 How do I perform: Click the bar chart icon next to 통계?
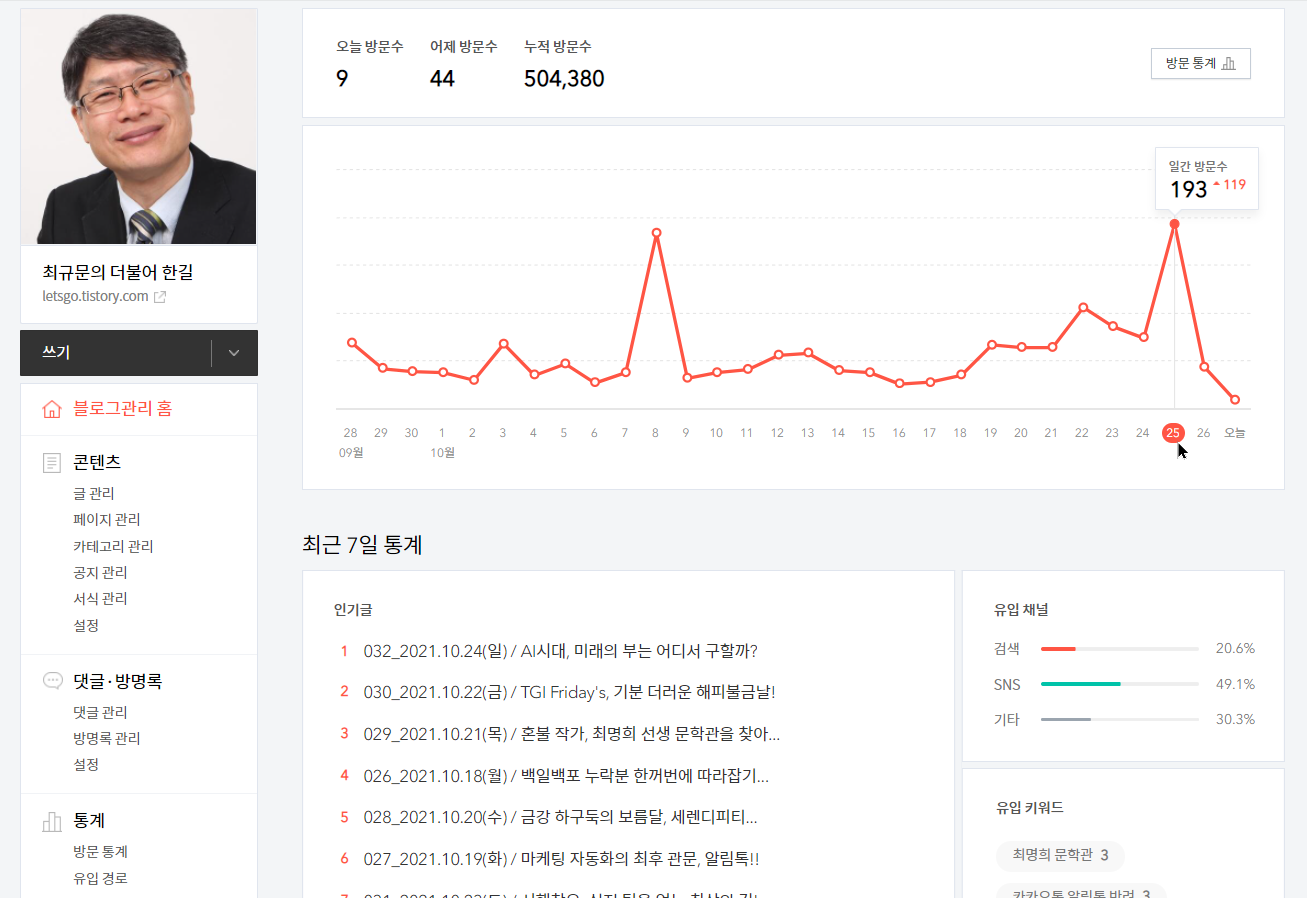tap(52, 821)
